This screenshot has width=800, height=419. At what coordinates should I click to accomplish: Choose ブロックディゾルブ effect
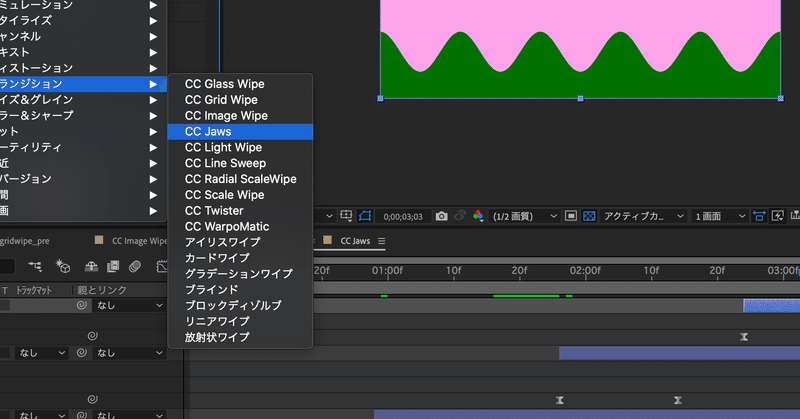click(x=240, y=305)
